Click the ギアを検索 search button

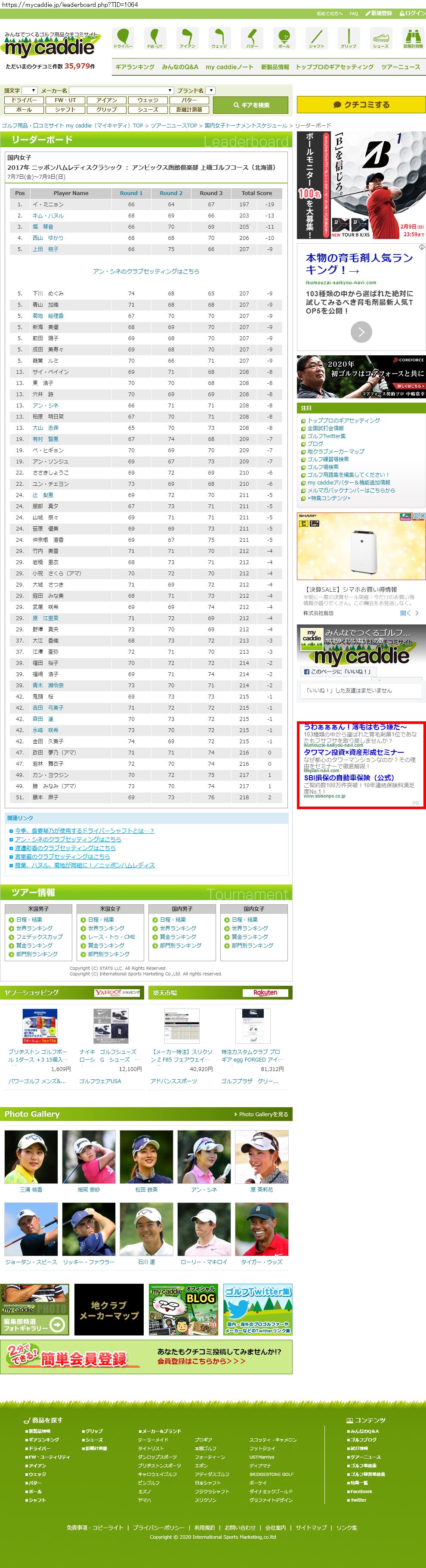251,105
